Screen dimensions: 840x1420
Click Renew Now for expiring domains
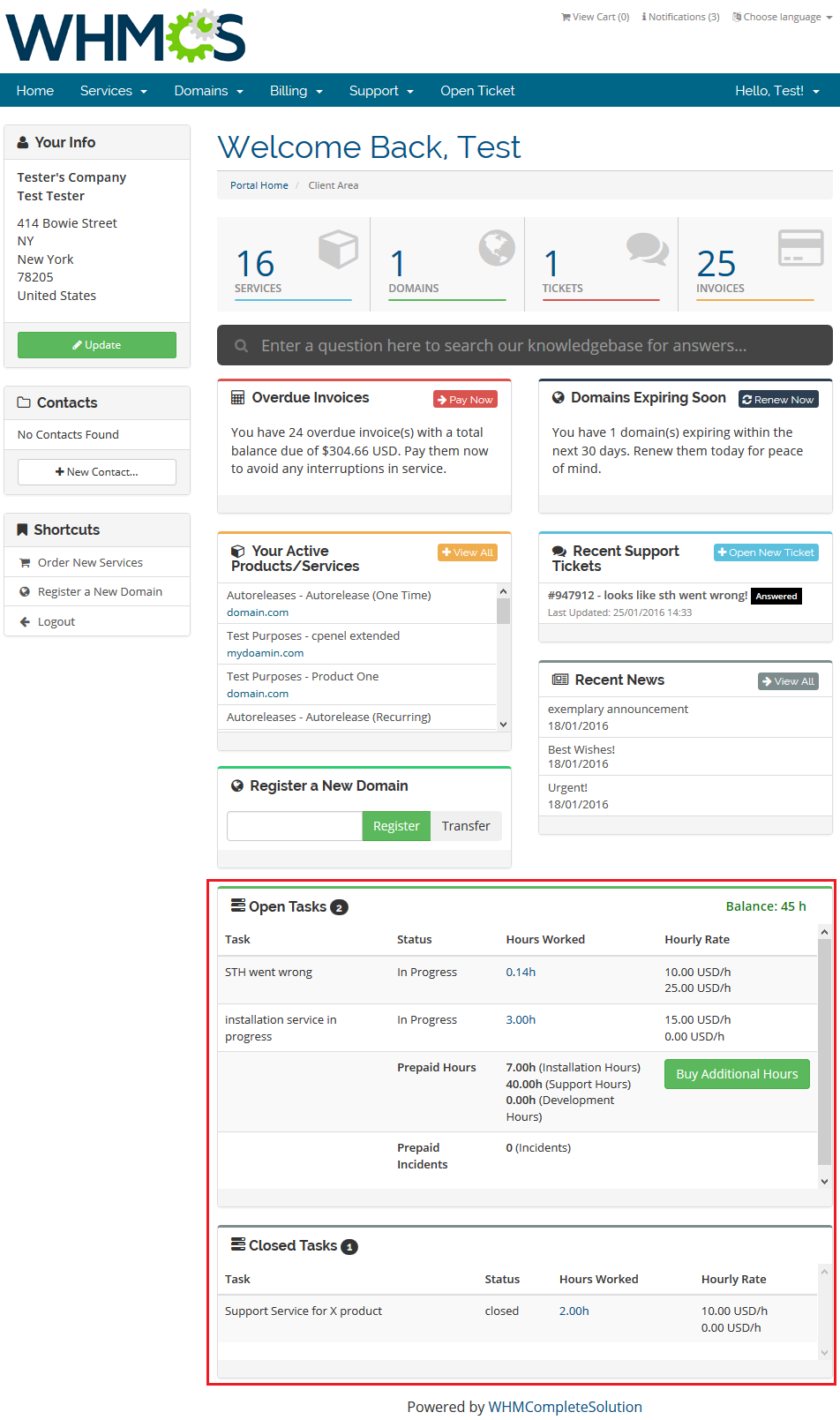[x=779, y=400]
